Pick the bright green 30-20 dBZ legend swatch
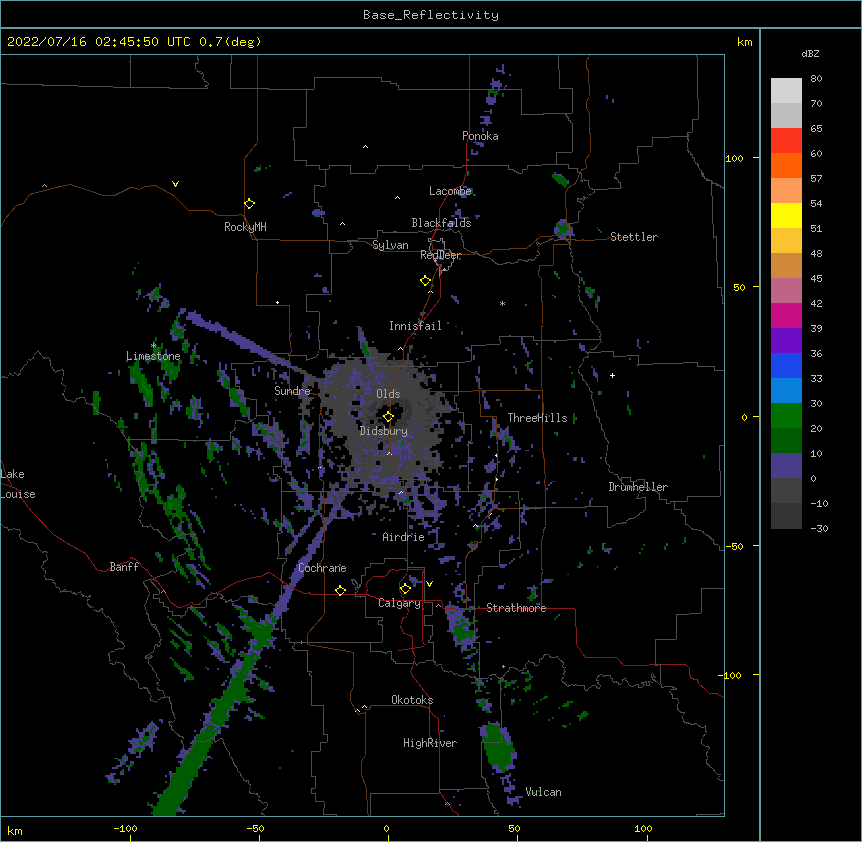The image size is (862, 842). (786, 416)
